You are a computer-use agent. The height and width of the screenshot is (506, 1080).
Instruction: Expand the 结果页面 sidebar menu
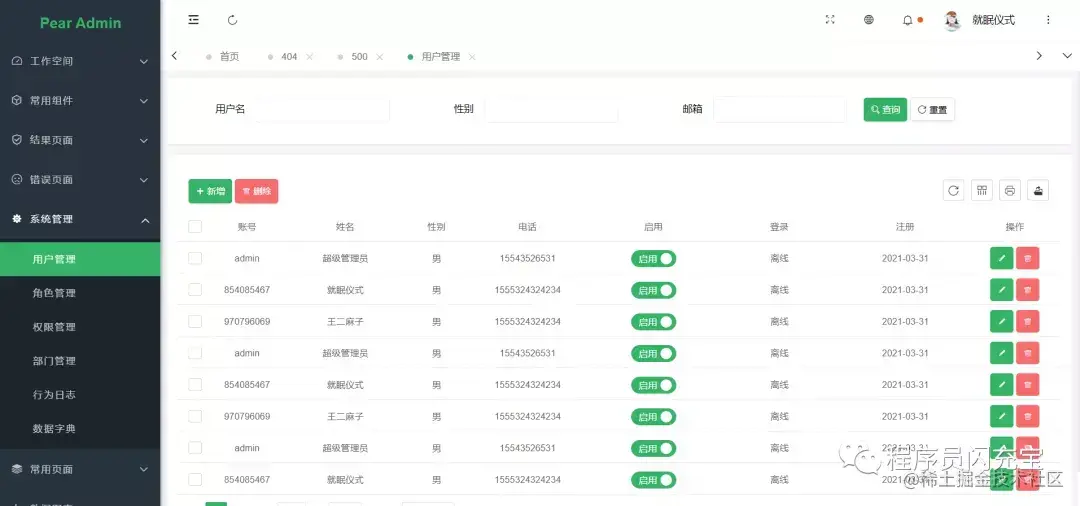click(x=80, y=140)
